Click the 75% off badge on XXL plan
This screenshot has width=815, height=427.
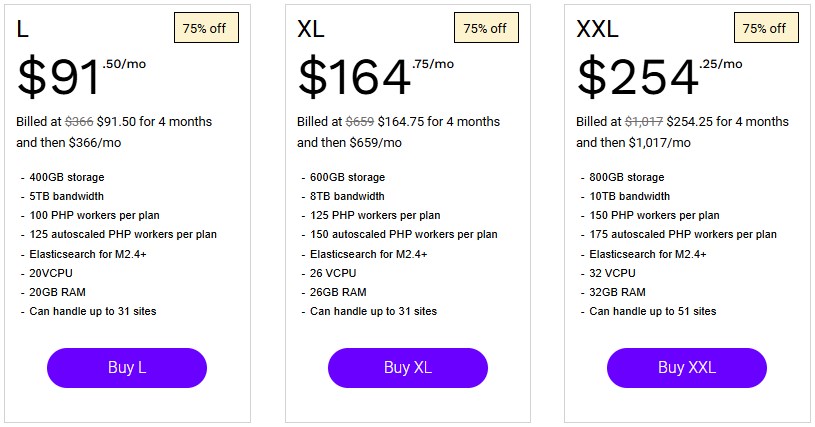pos(765,29)
